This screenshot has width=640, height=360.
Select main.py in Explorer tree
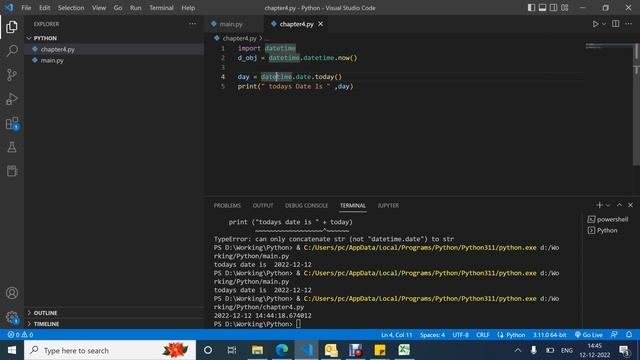pyautogui.click(x=114, y=60)
